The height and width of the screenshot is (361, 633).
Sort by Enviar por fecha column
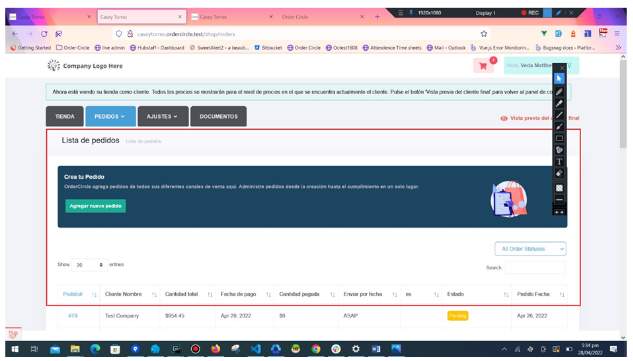point(369,294)
